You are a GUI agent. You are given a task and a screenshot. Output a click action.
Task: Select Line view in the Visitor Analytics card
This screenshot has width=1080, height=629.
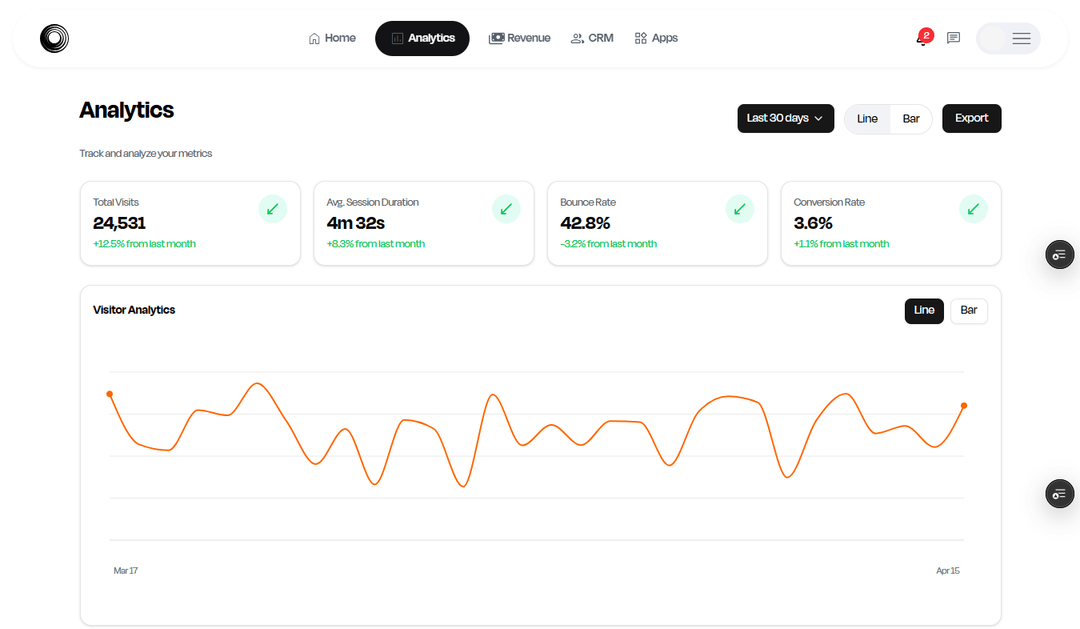924,310
